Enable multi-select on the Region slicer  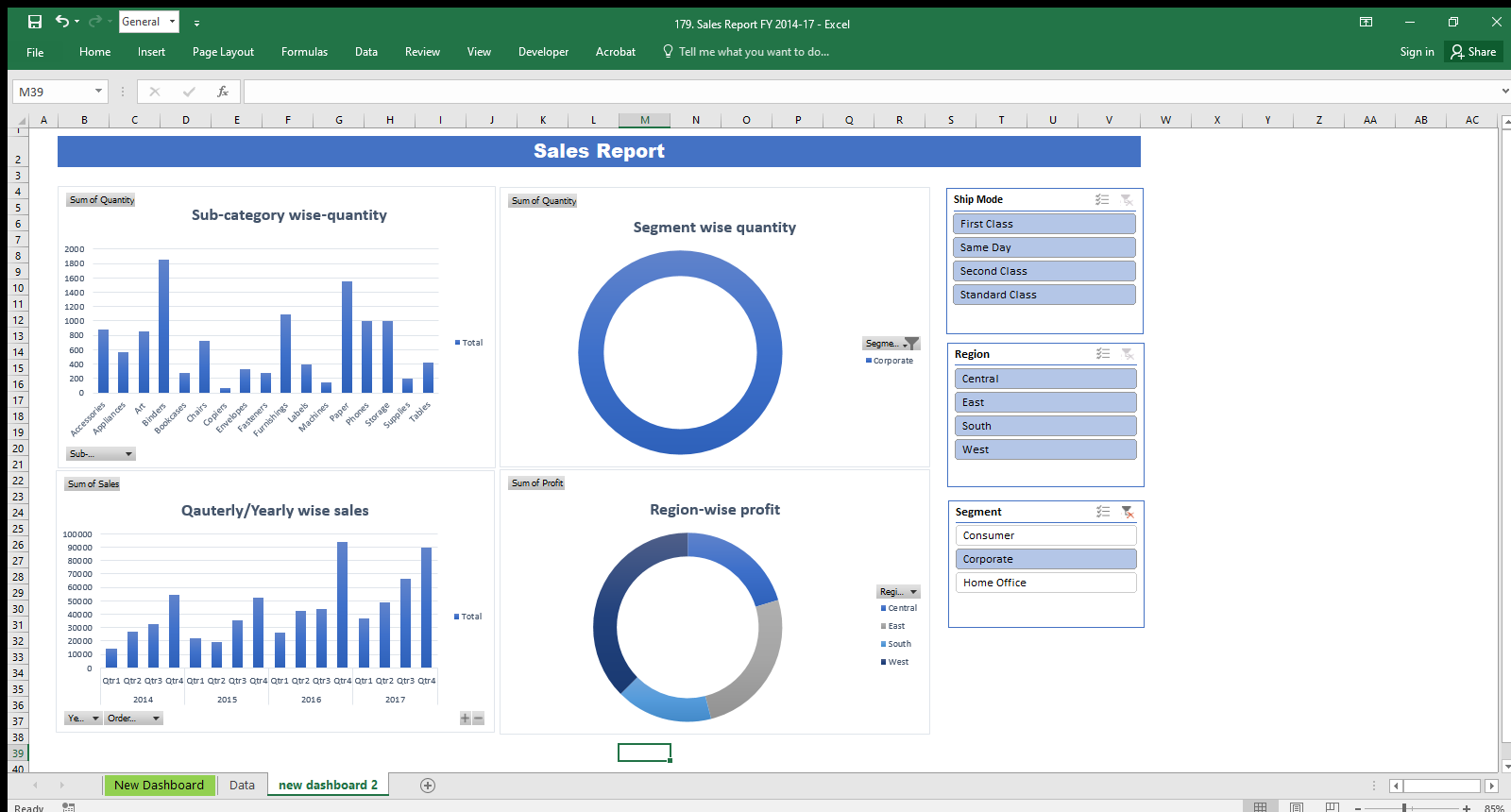(x=1102, y=354)
